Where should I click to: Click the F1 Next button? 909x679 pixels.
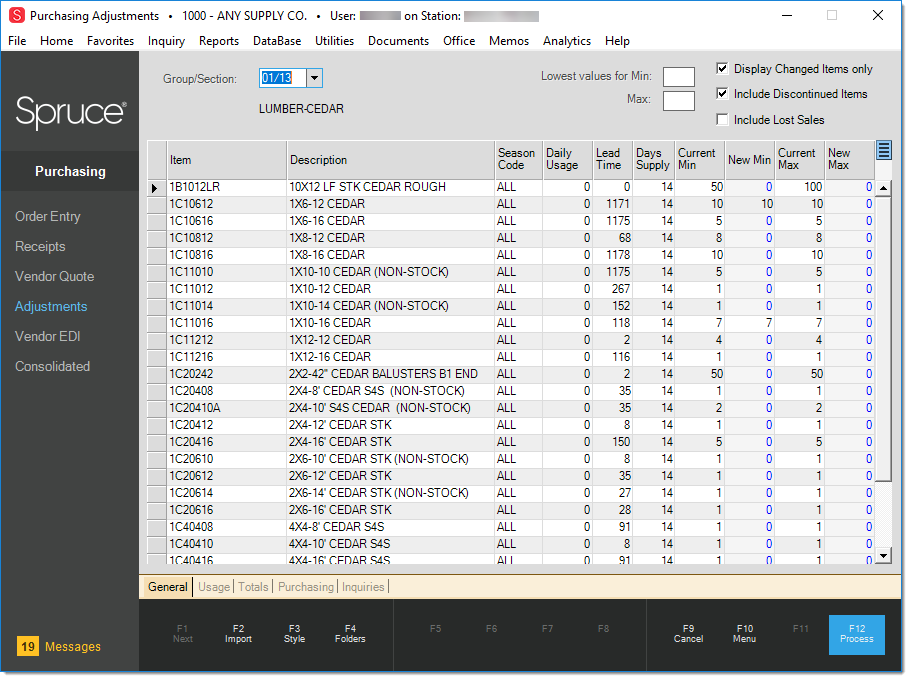click(x=183, y=634)
